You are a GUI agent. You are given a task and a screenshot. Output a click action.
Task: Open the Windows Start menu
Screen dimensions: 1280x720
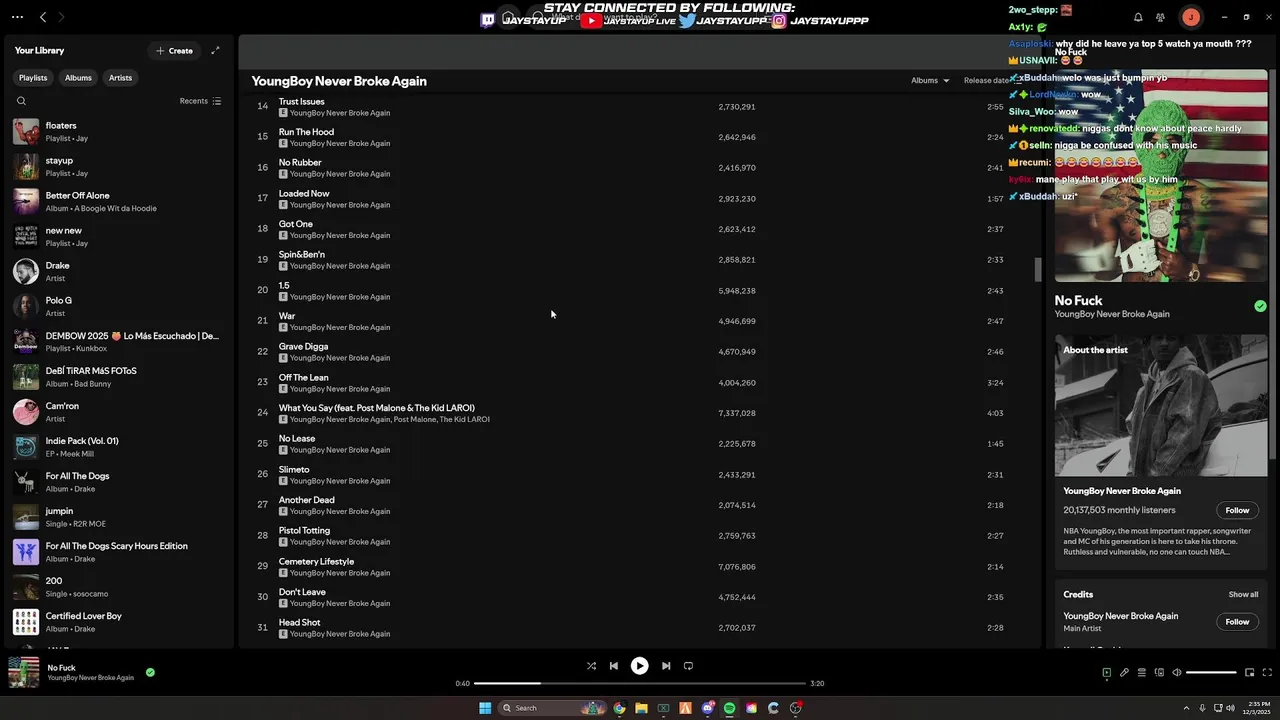click(x=485, y=708)
